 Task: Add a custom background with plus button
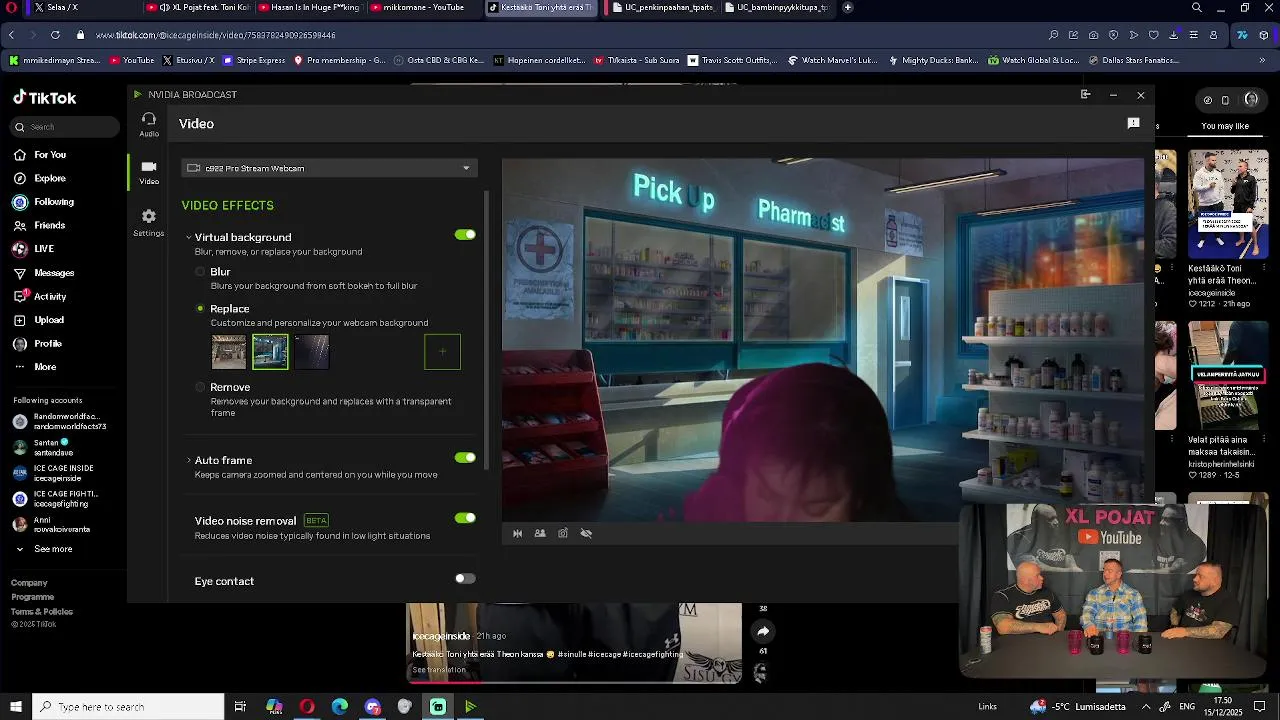click(442, 352)
